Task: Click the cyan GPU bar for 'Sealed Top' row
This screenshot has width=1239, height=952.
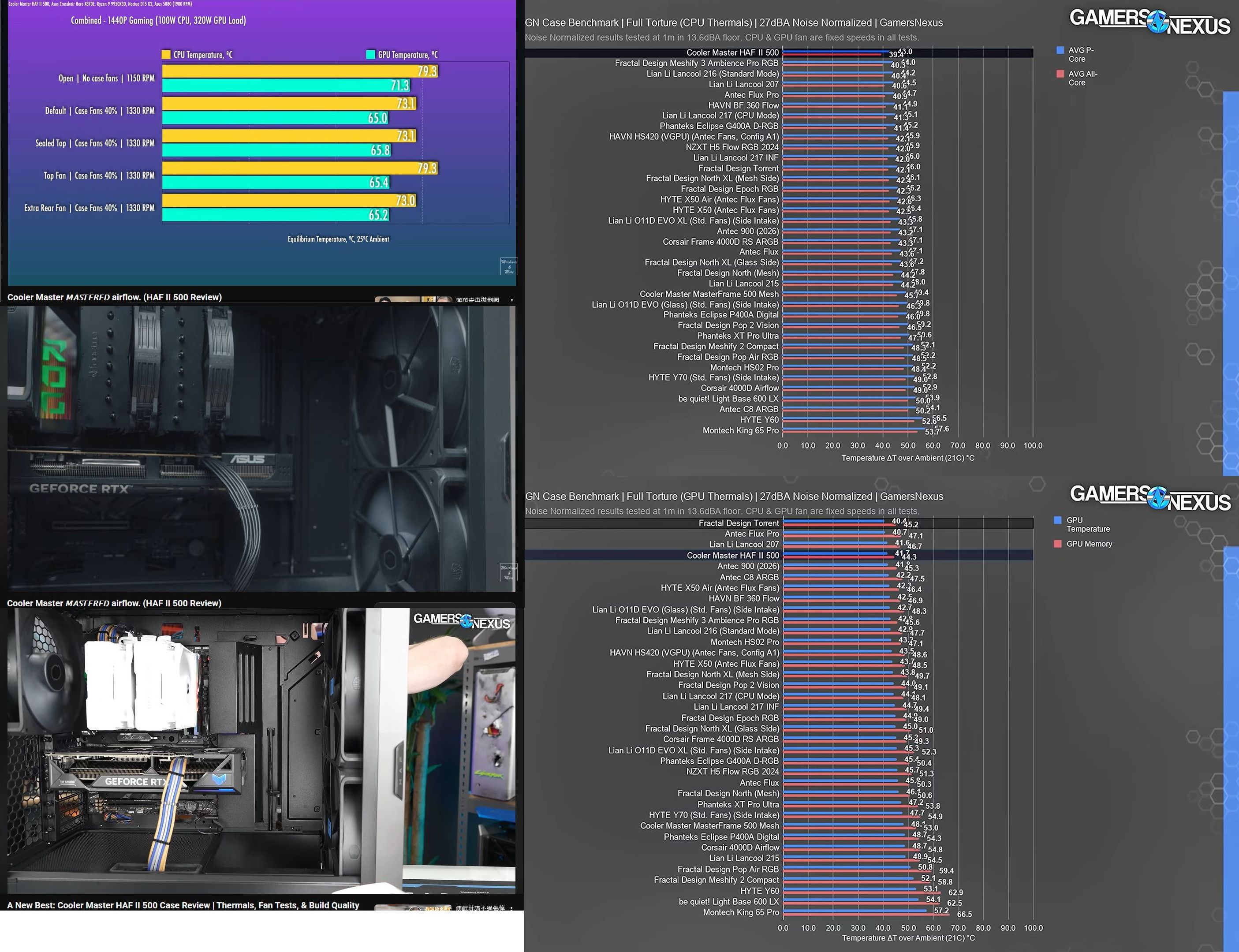Action: click(x=277, y=150)
